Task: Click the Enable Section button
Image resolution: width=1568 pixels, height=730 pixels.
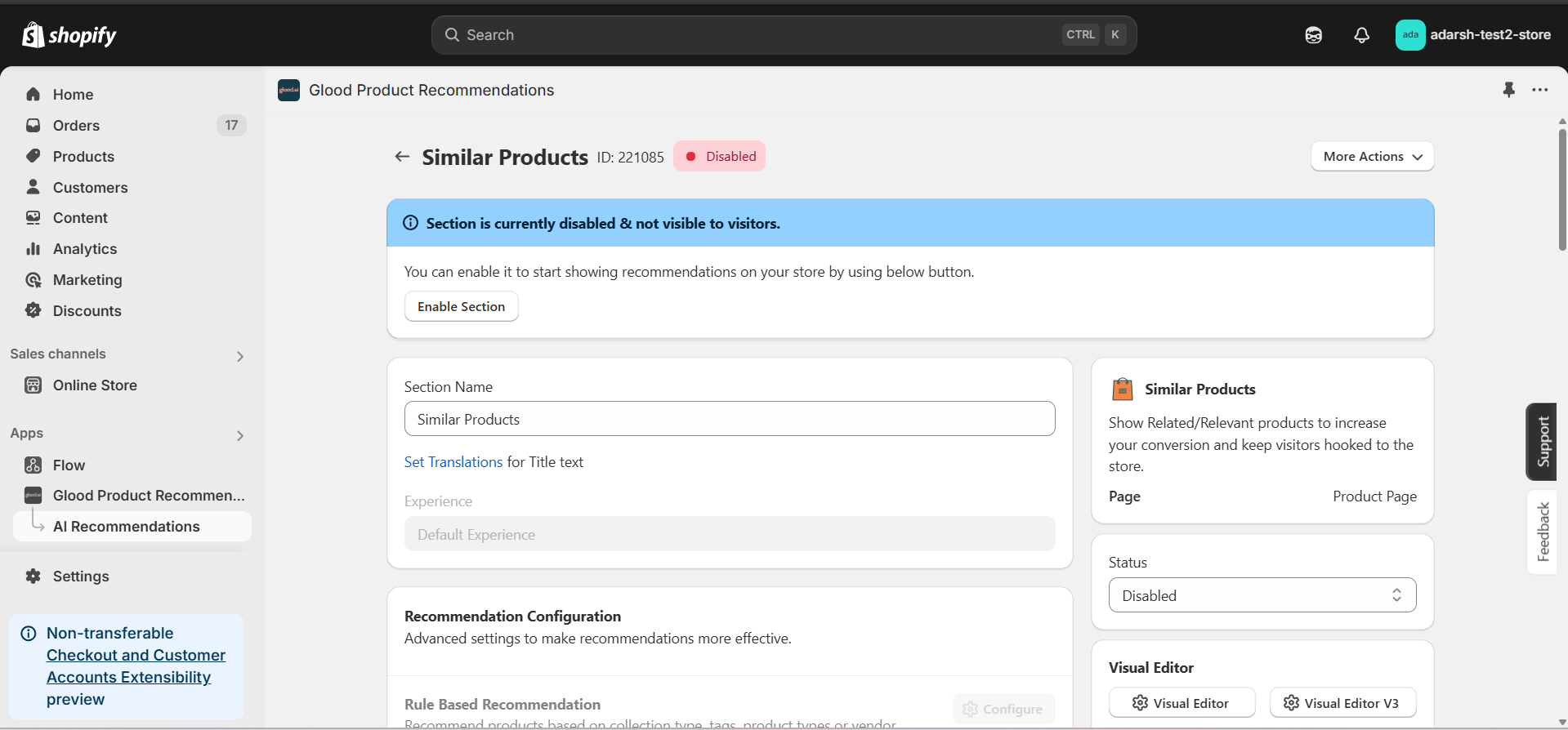Action: coord(461,307)
